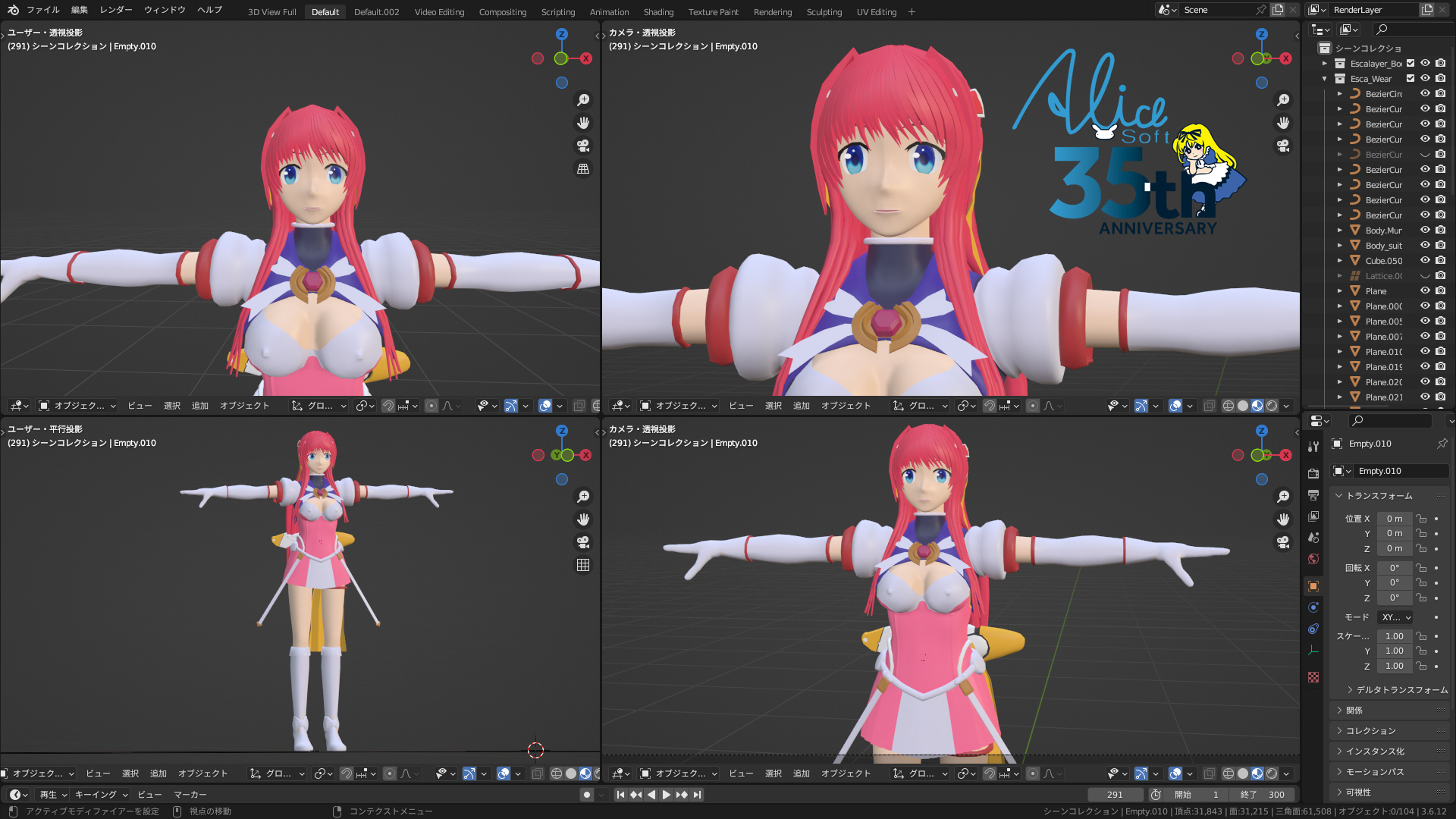Show hidden Lattice object in viewport
The width and height of the screenshot is (1456, 819).
(x=1425, y=275)
